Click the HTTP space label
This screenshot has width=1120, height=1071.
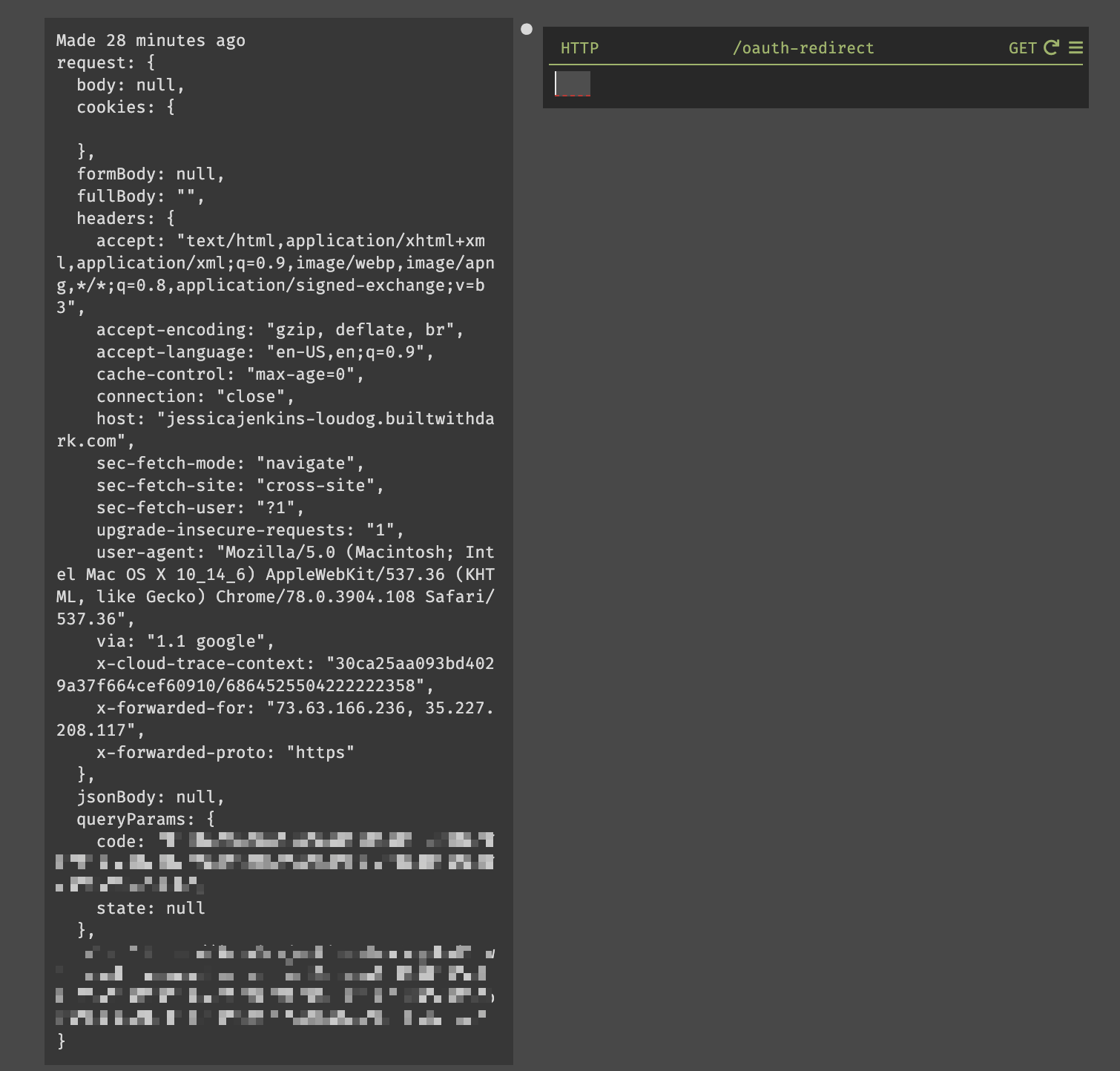(579, 48)
